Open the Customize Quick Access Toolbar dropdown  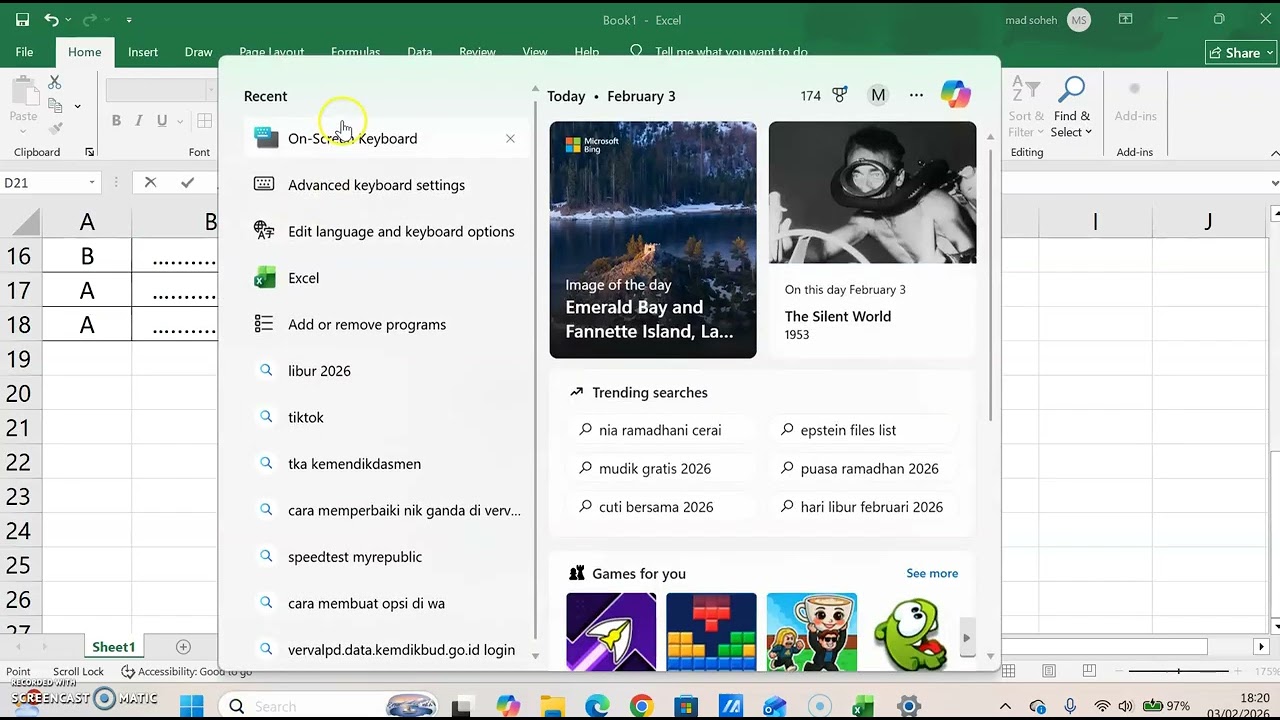click(129, 20)
